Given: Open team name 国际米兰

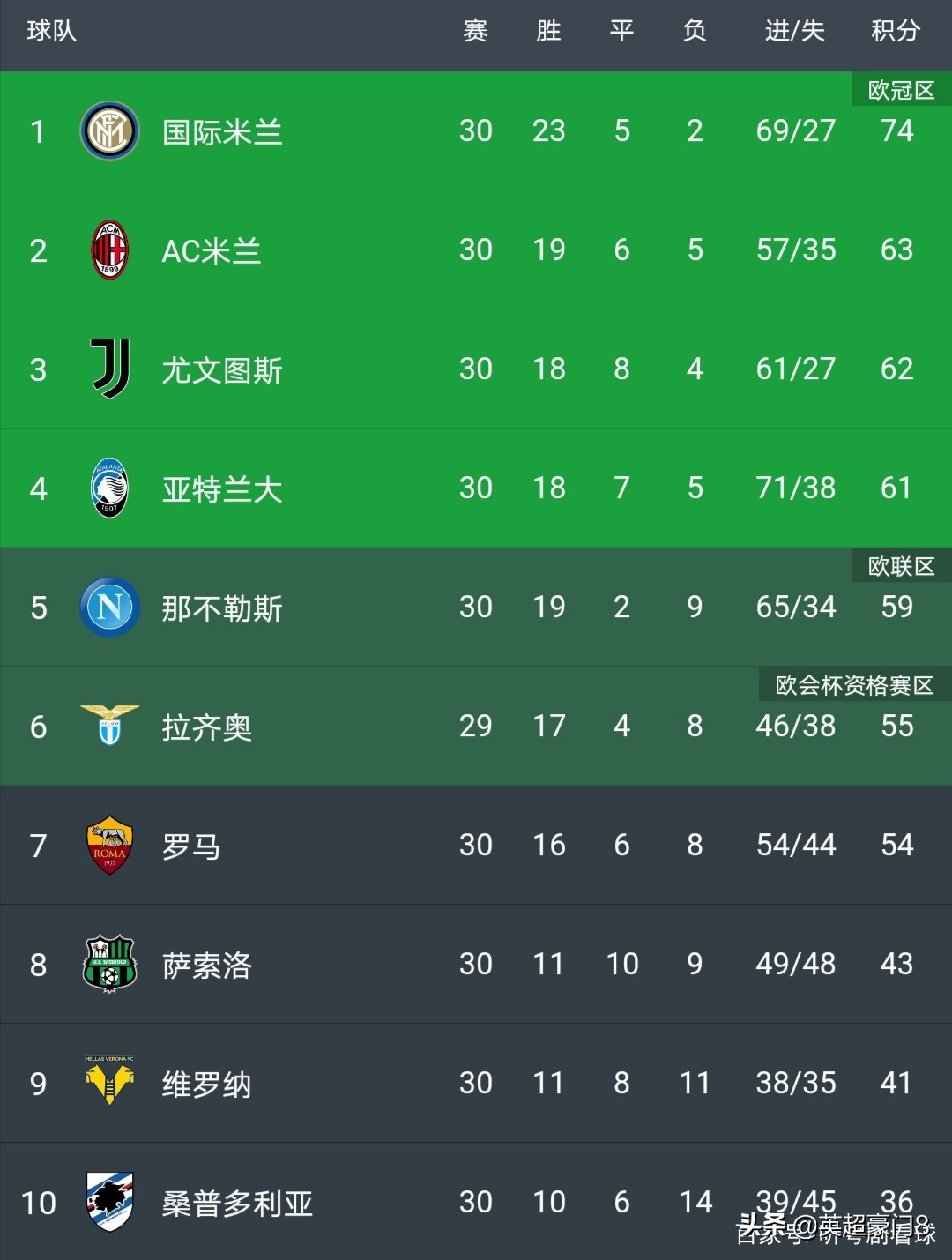Looking at the screenshot, I should (222, 132).
